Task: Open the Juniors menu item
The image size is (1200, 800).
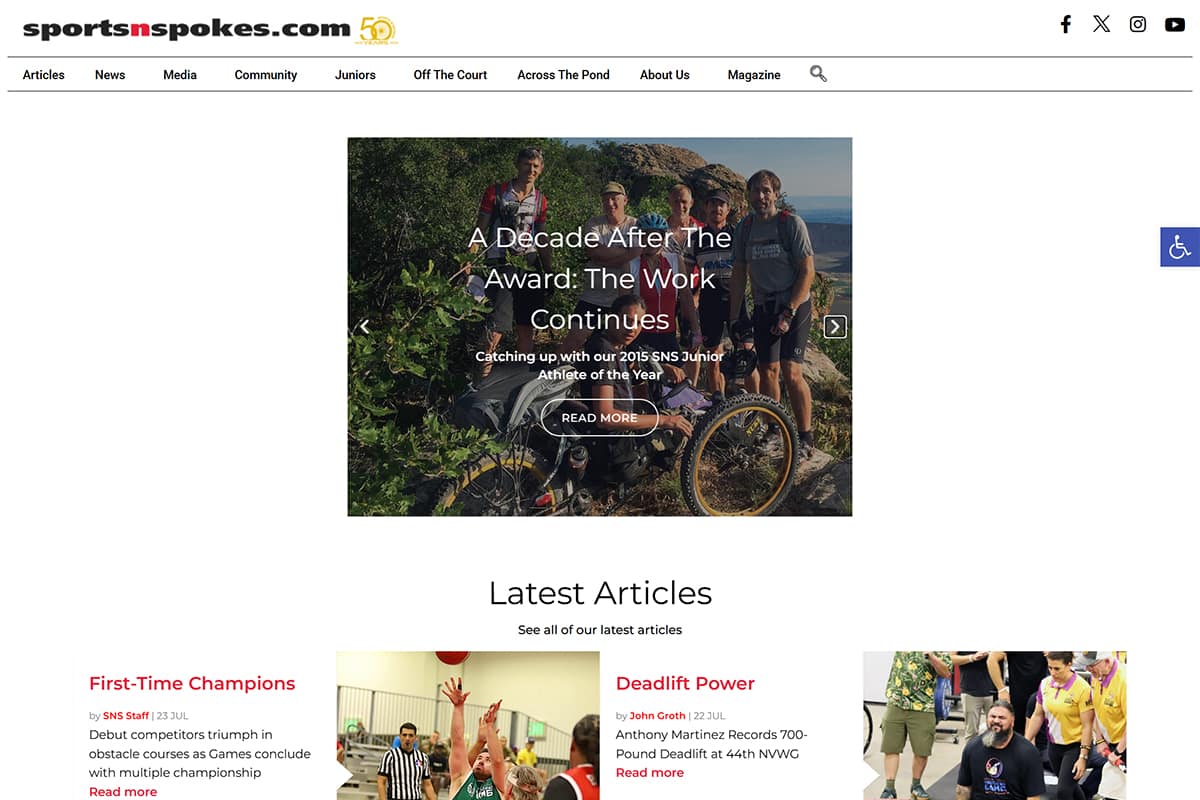Action: pyautogui.click(x=355, y=75)
